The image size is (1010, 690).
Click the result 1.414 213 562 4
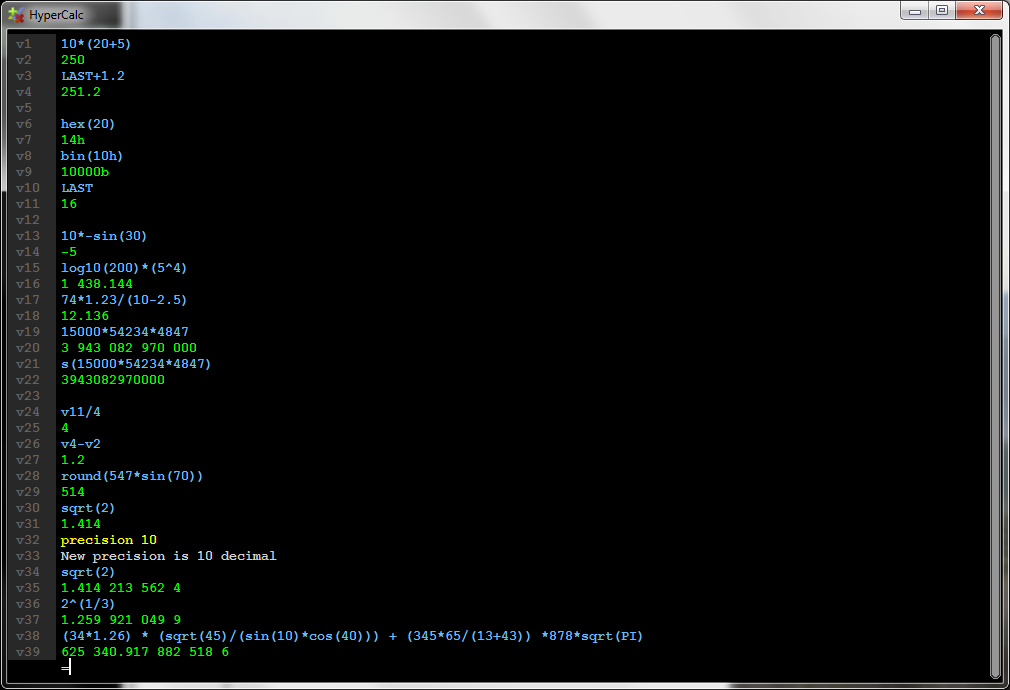click(121, 588)
